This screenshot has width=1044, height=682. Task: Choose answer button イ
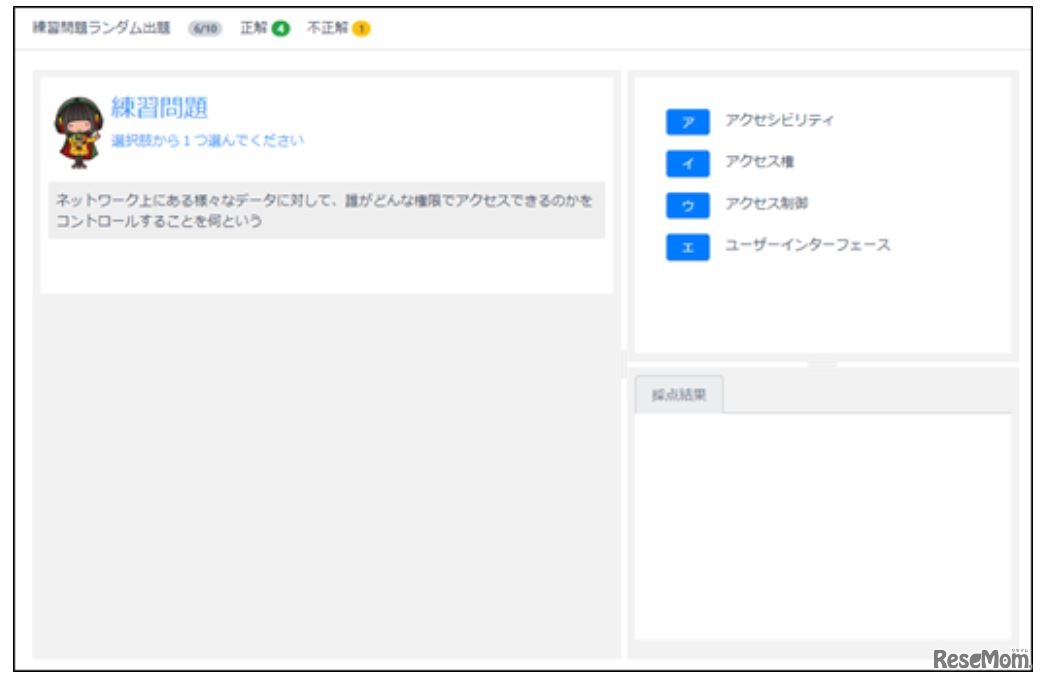point(687,163)
